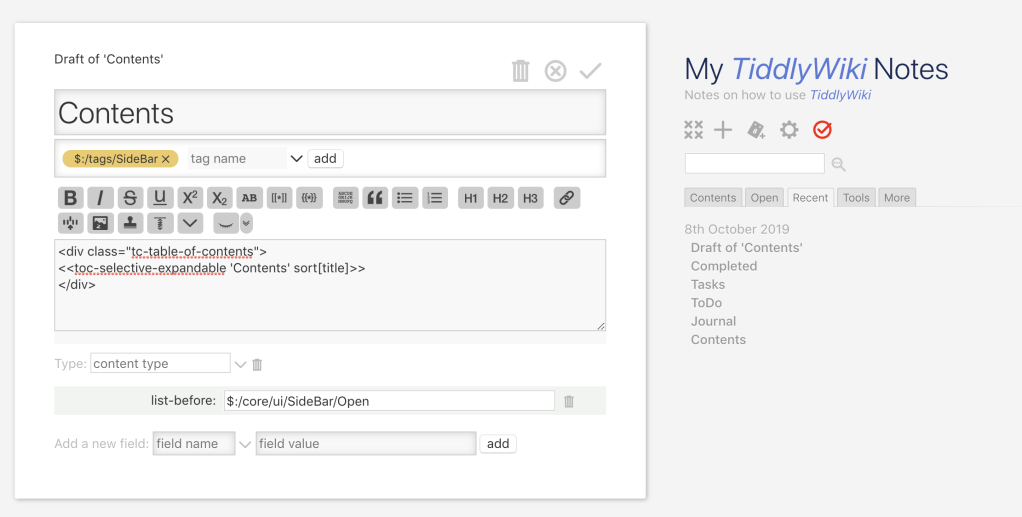Viewport: 1022px width, 517px height.
Task: Open the Contents sidebar tab
Action: (713, 198)
